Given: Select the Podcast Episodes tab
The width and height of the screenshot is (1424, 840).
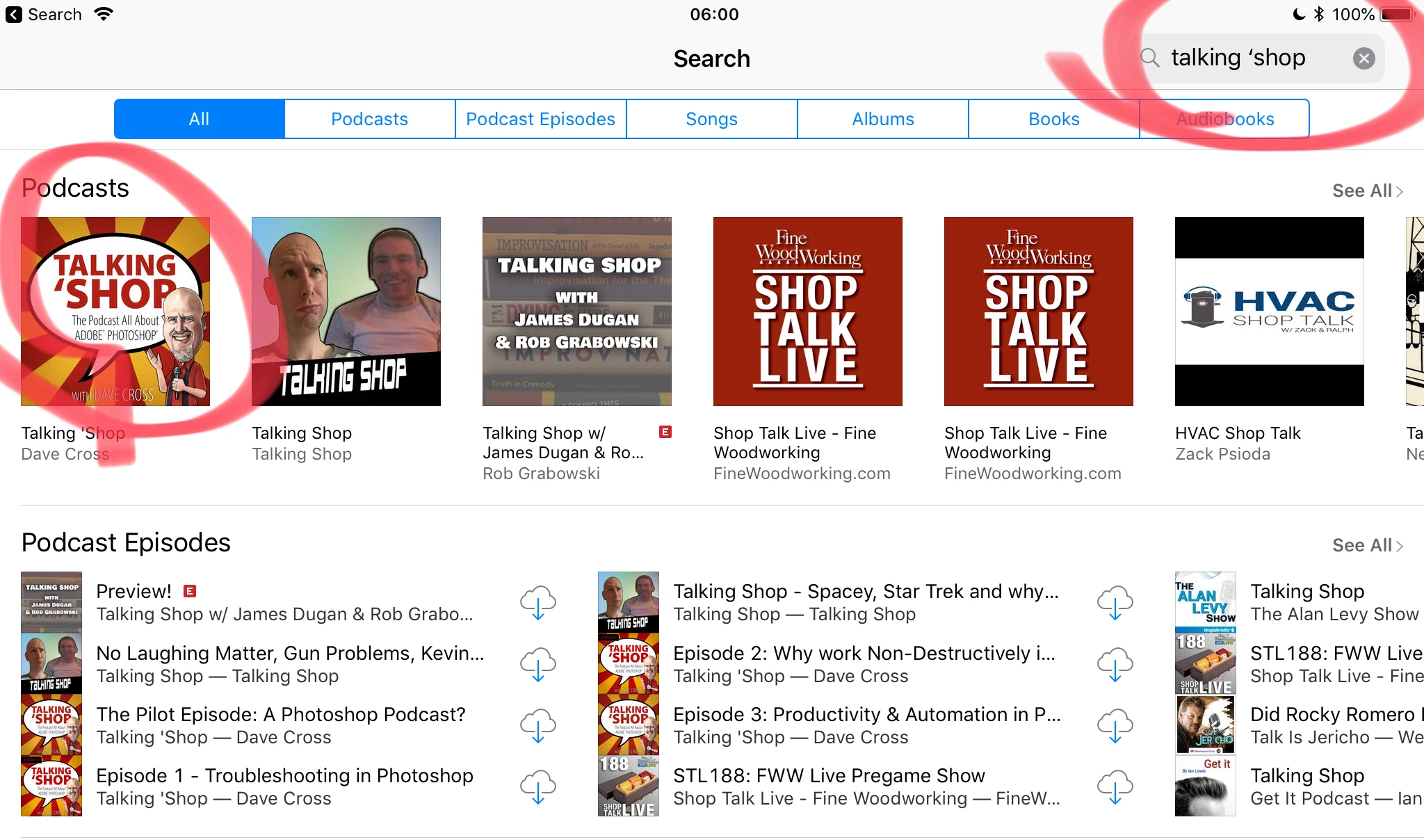Looking at the screenshot, I should [540, 119].
